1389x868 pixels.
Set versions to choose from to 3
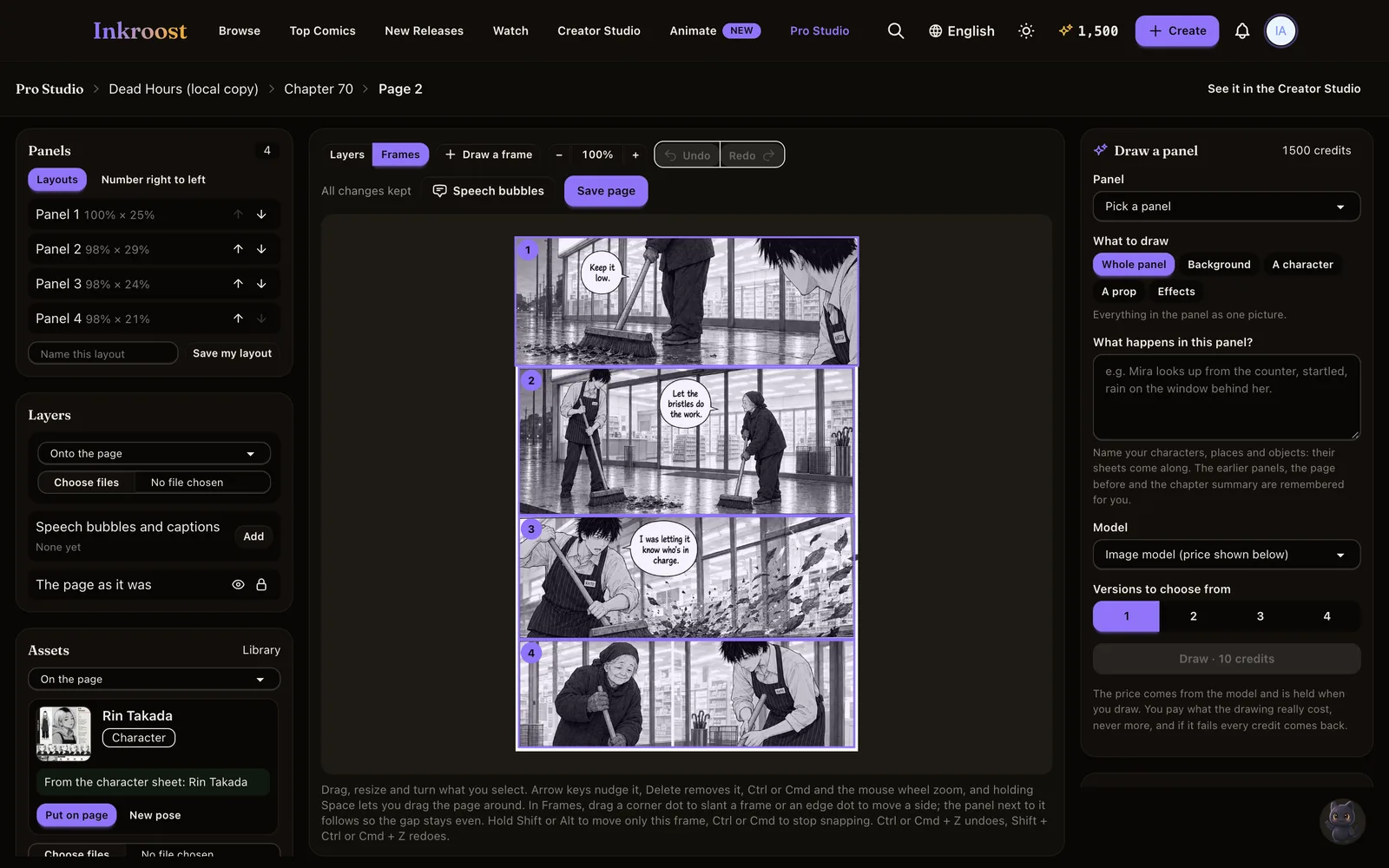coord(1261,616)
